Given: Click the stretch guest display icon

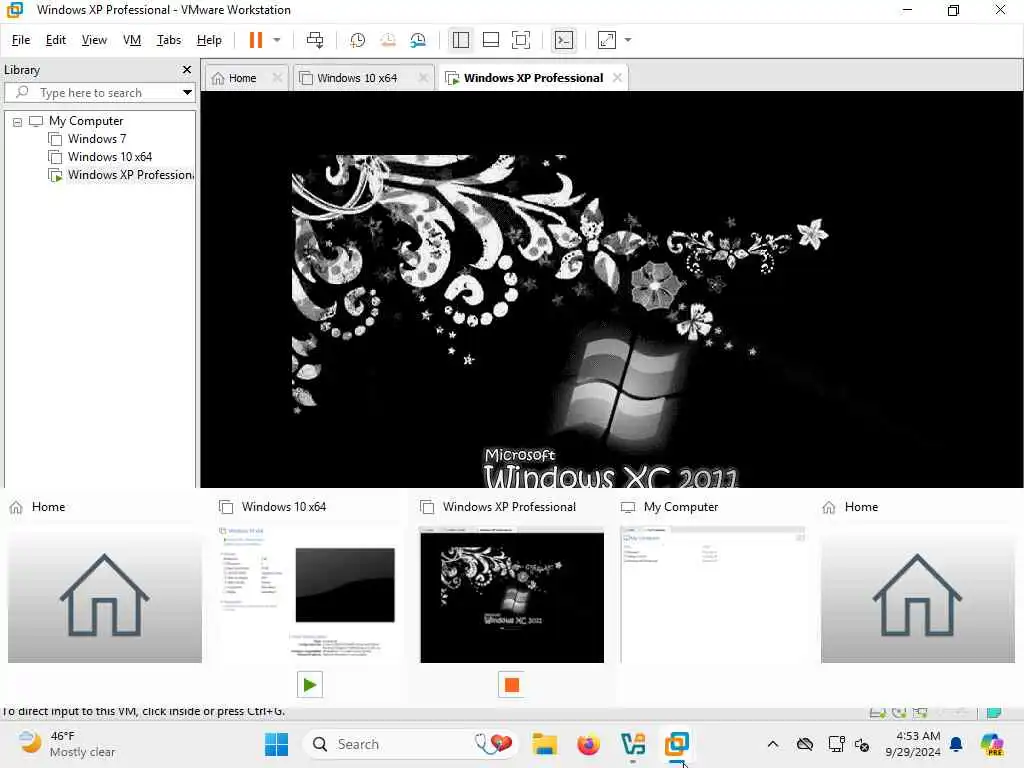Looking at the screenshot, I should tap(607, 40).
